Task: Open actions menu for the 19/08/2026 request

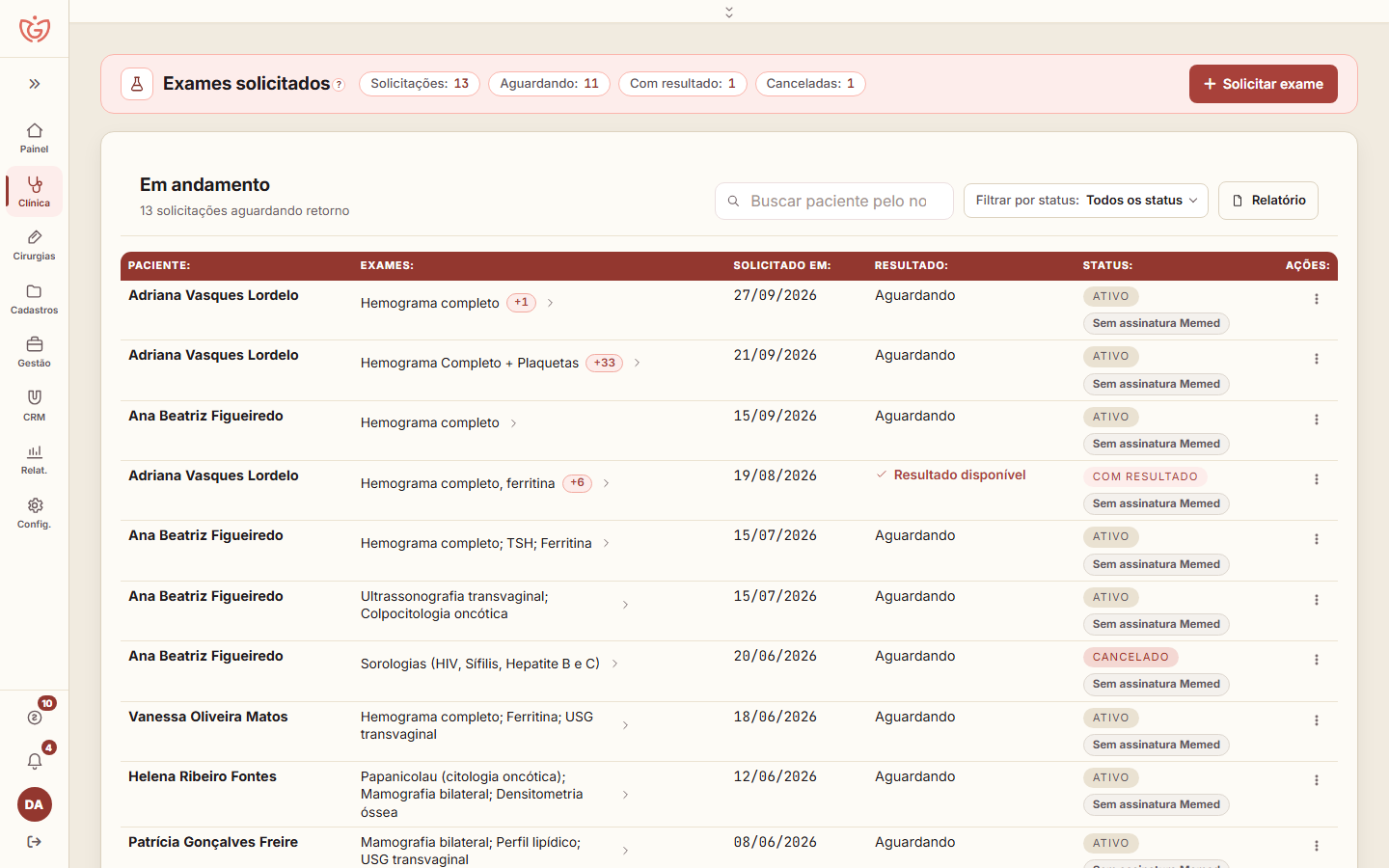Action: (1316, 479)
